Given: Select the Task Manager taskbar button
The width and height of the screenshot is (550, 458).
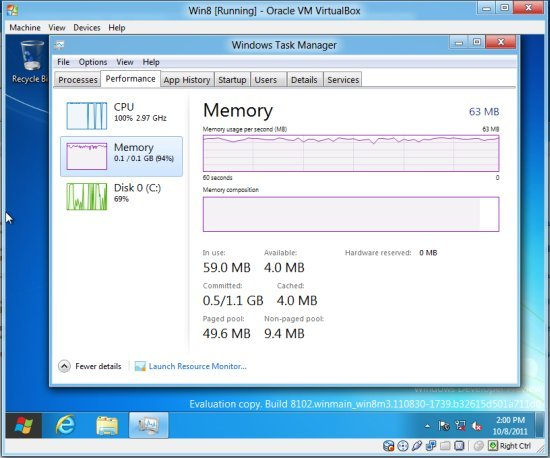Looking at the screenshot, I should 149,425.
